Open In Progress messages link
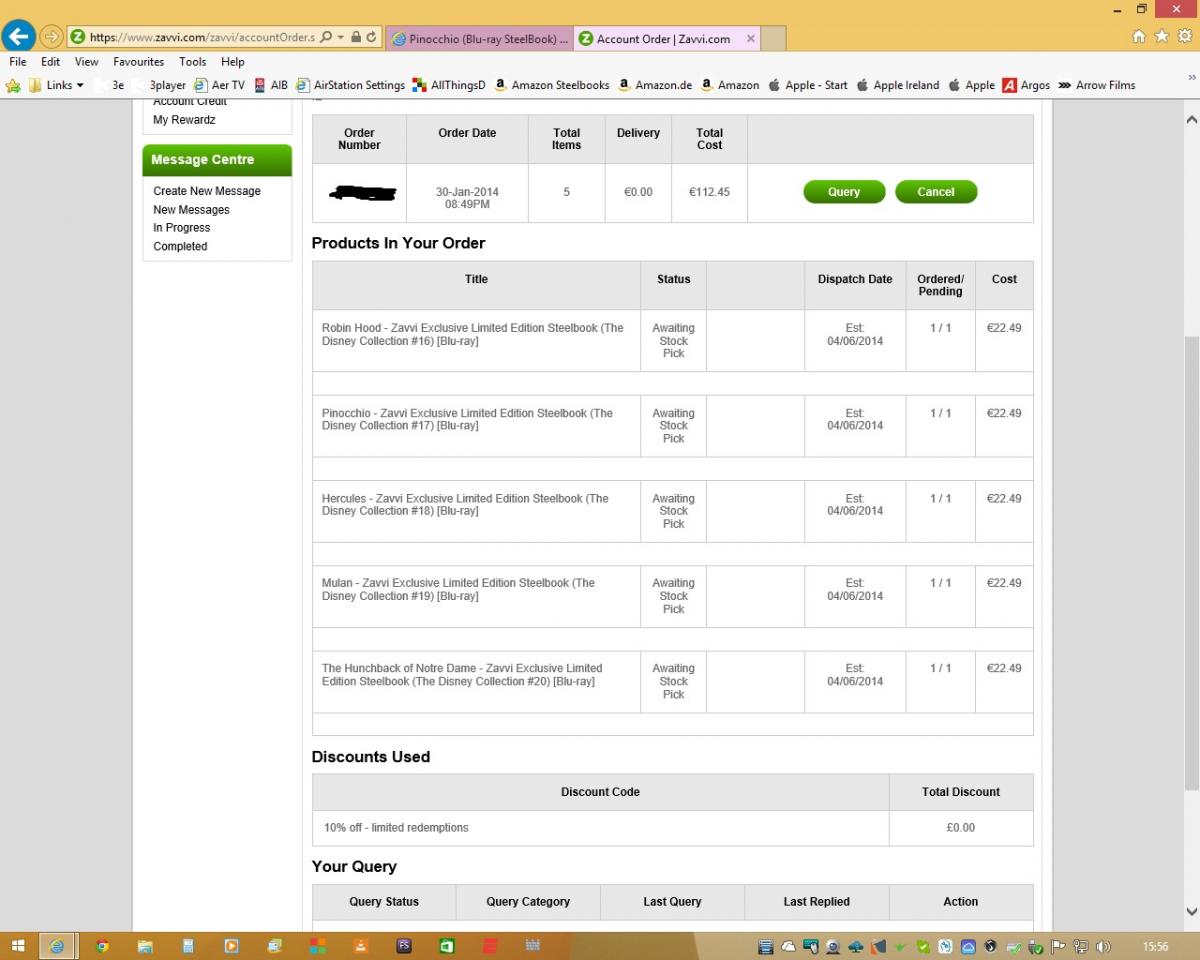This screenshot has height=960, width=1200. pos(181,228)
